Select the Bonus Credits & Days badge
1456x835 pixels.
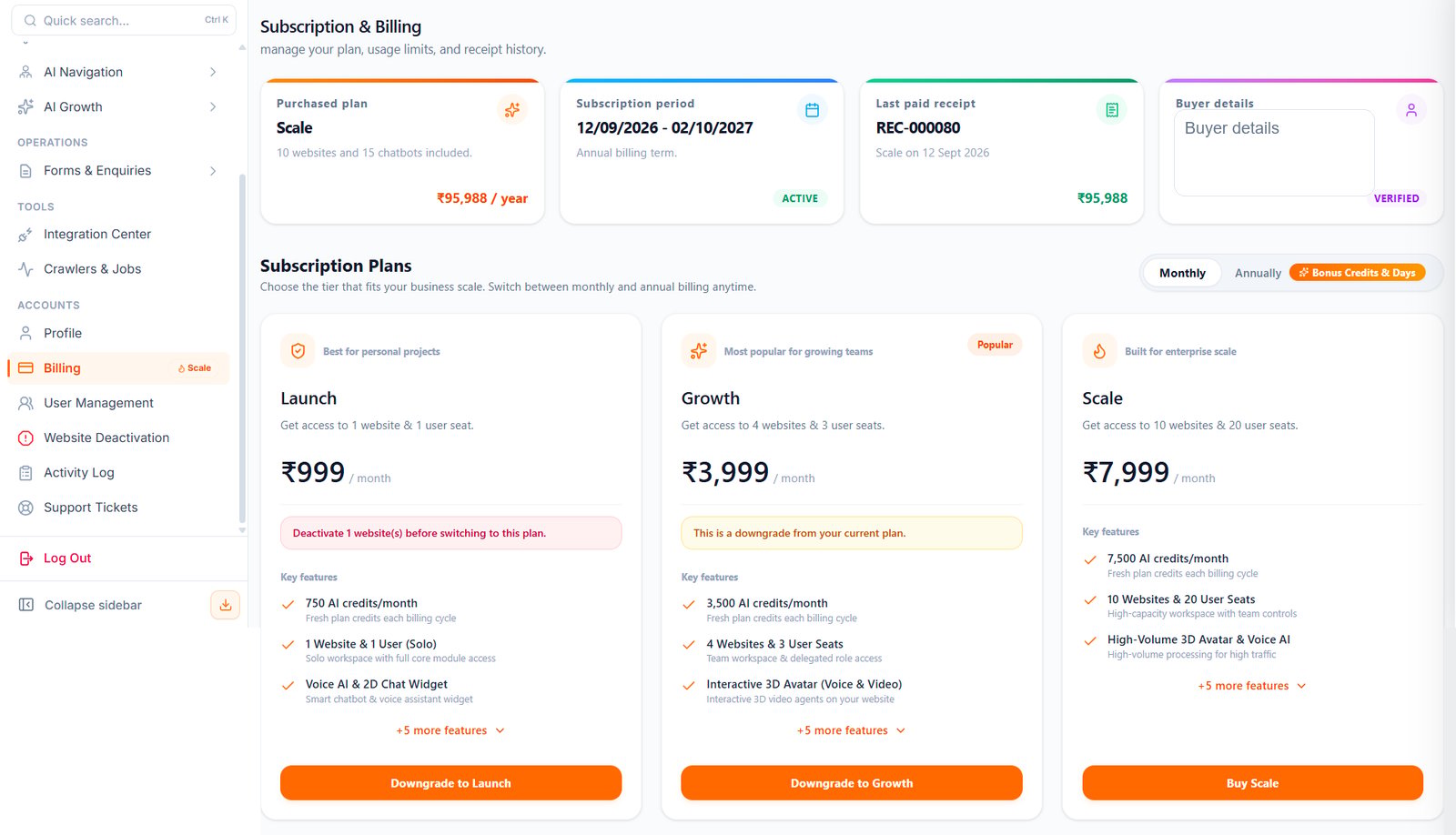tap(1357, 273)
